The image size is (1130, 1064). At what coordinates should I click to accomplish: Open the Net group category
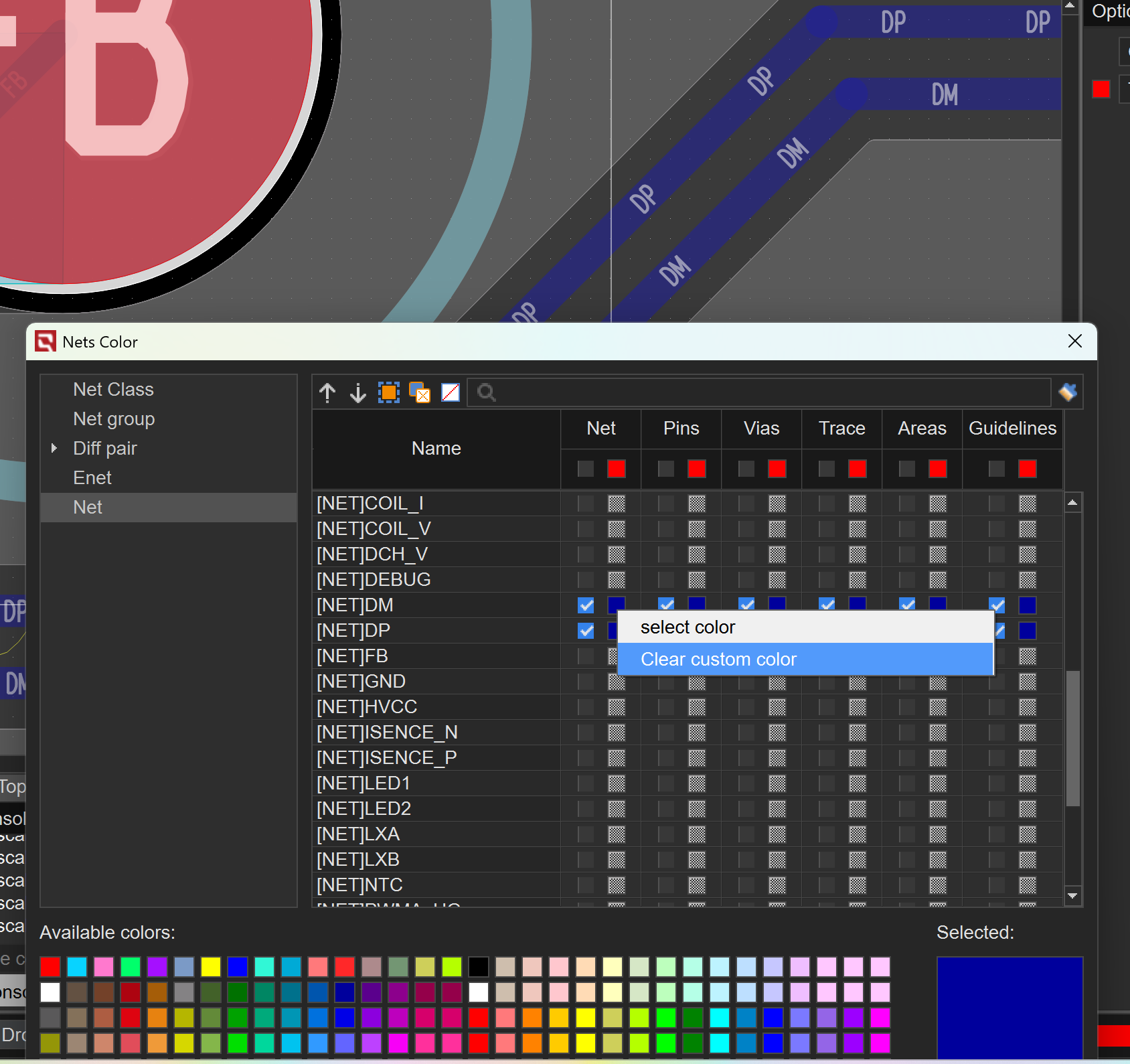coord(114,419)
